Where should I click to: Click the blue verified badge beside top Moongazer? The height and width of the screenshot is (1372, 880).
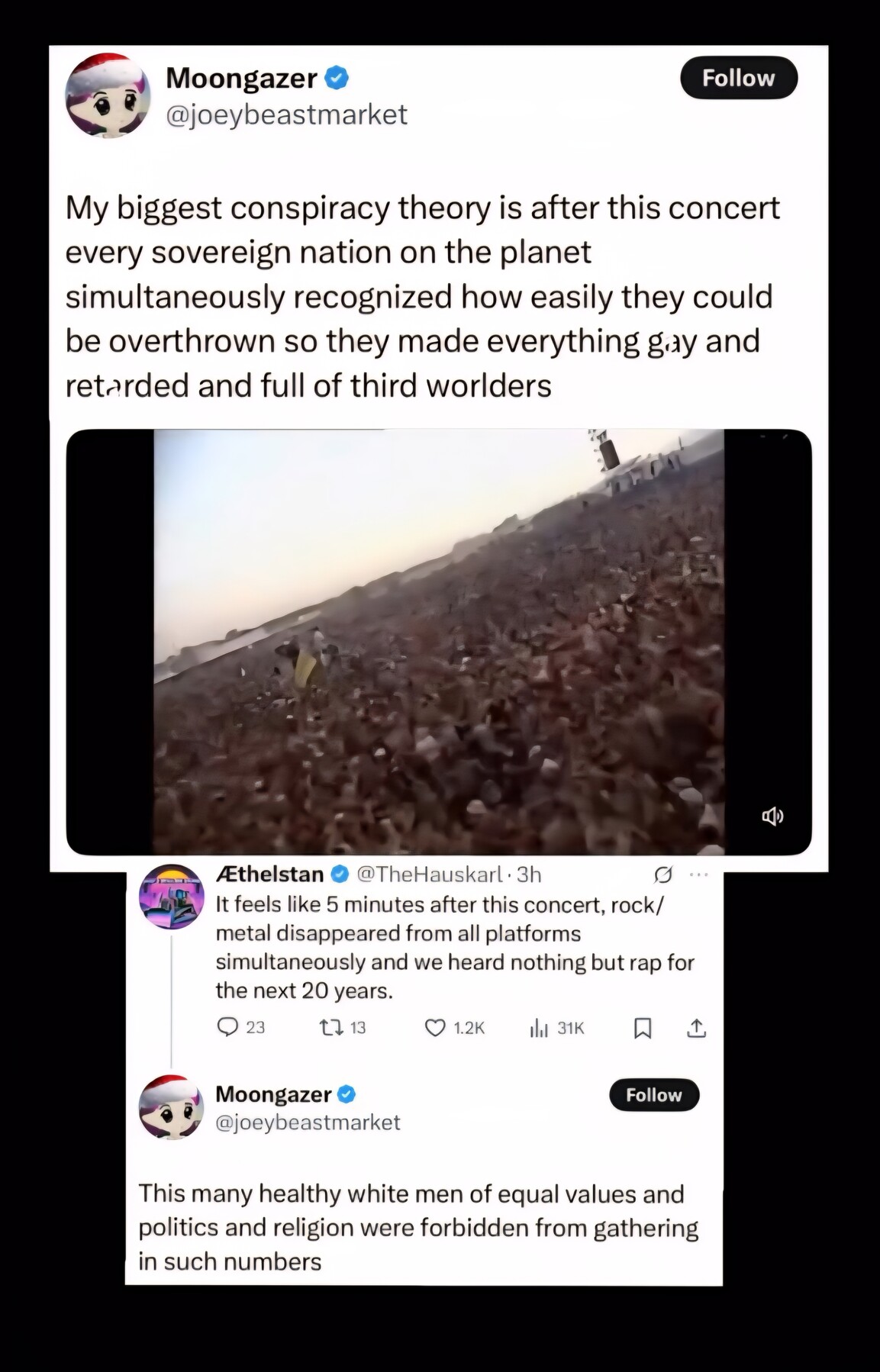click(337, 78)
